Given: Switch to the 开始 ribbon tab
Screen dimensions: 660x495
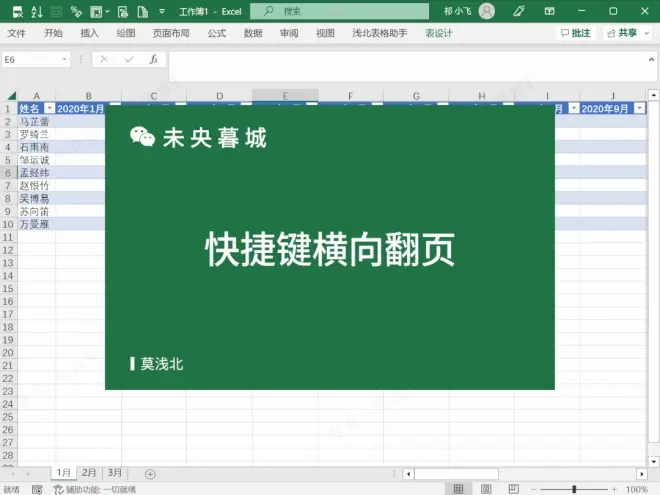Looking at the screenshot, I should 53,33.
